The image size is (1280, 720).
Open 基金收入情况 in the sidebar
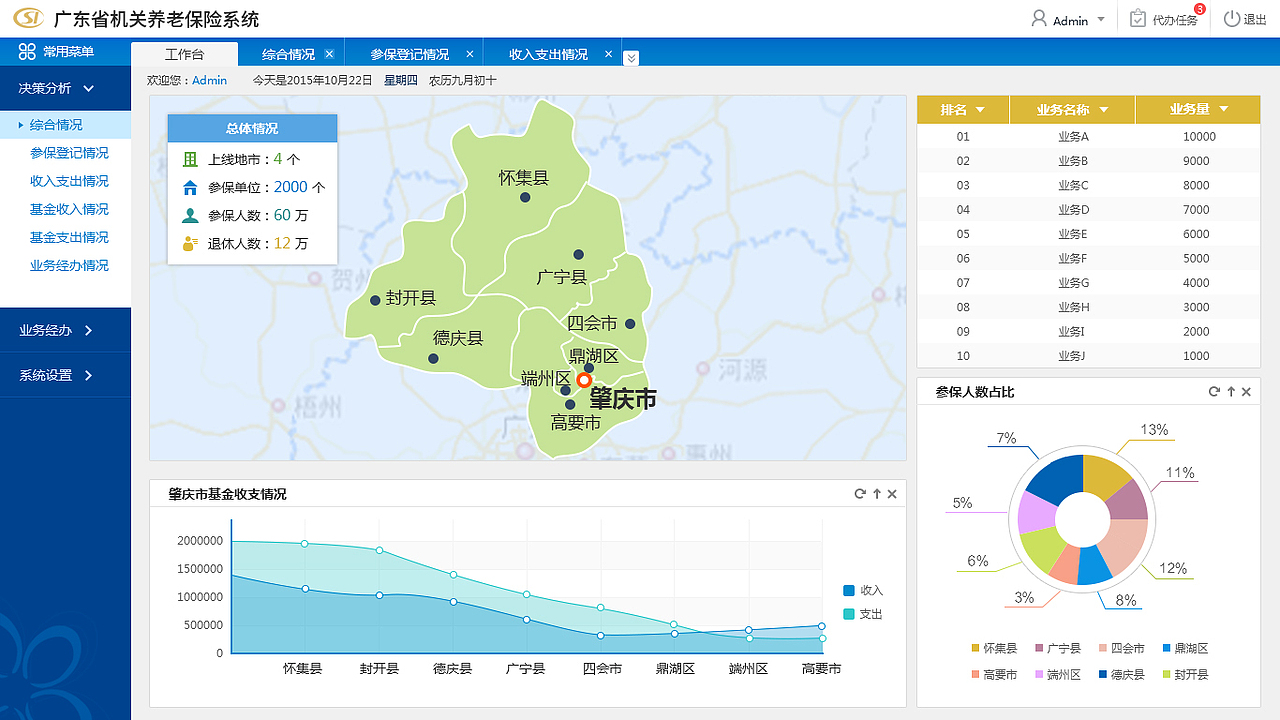pos(69,209)
